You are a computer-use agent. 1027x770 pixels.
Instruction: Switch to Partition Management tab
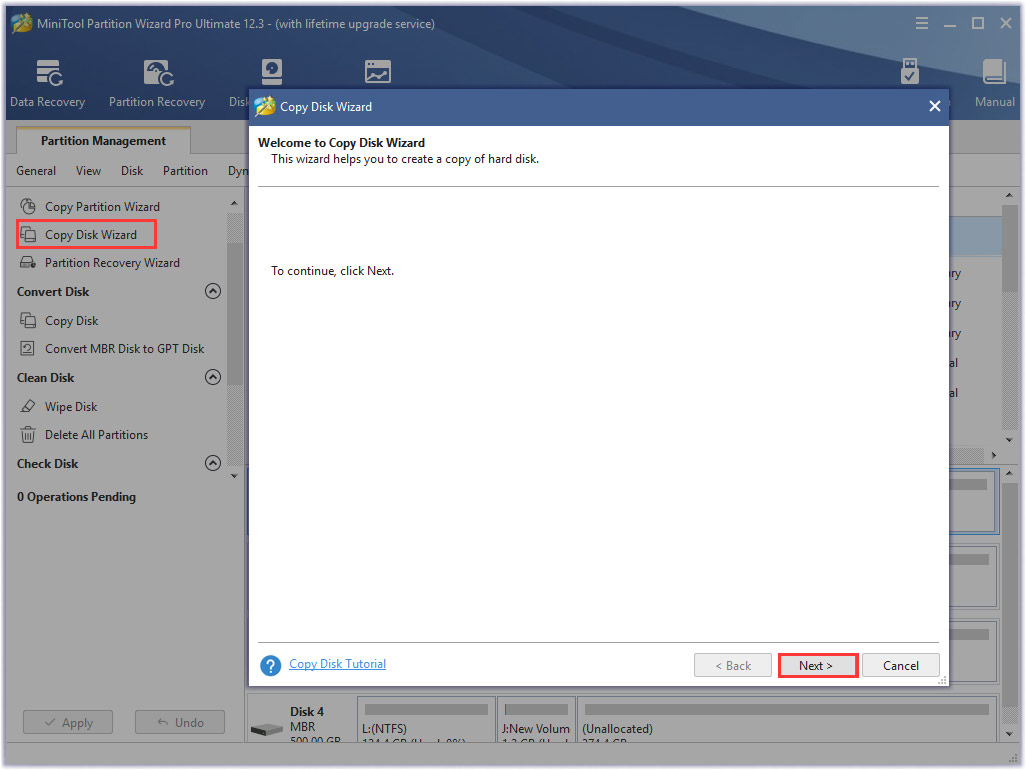103,141
